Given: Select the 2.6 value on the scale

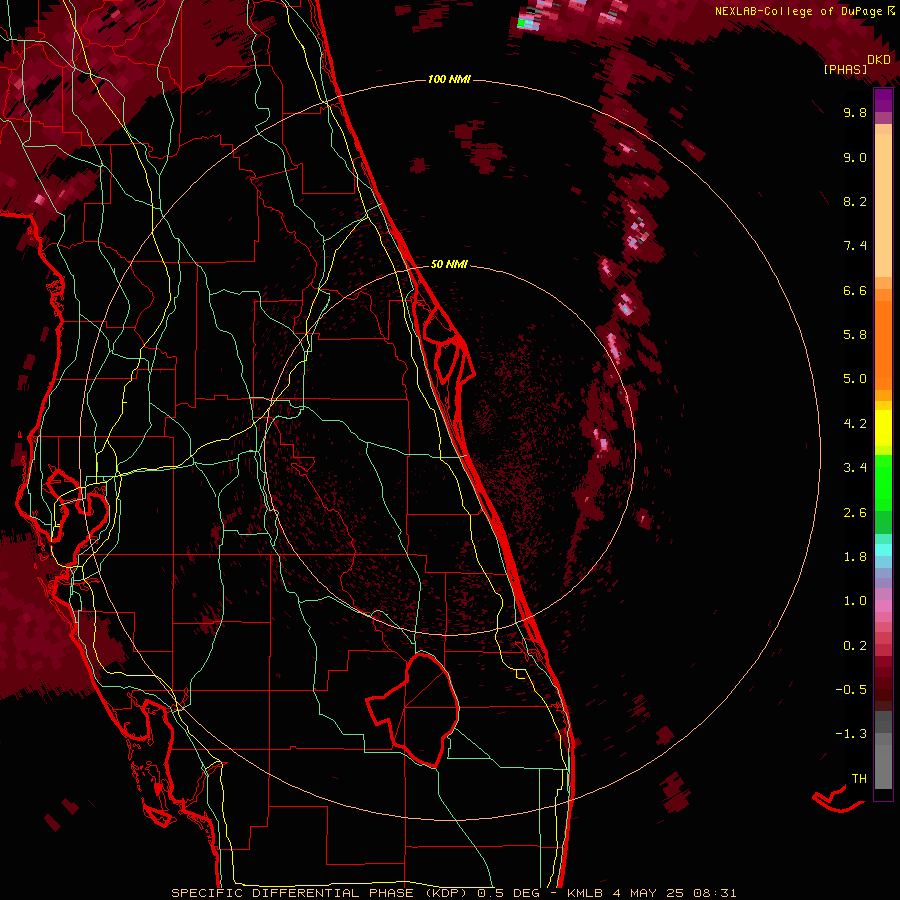Looking at the screenshot, I should click(855, 513).
